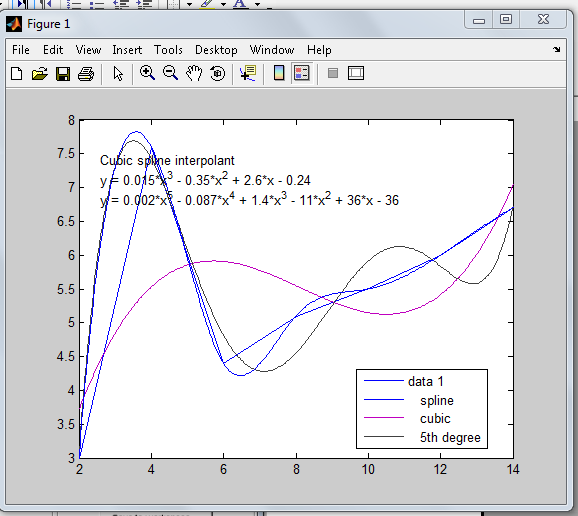The image size is (578, 516).
Task: Select the Edit Plot arrow tool
Action: click(x=118, y=73)
